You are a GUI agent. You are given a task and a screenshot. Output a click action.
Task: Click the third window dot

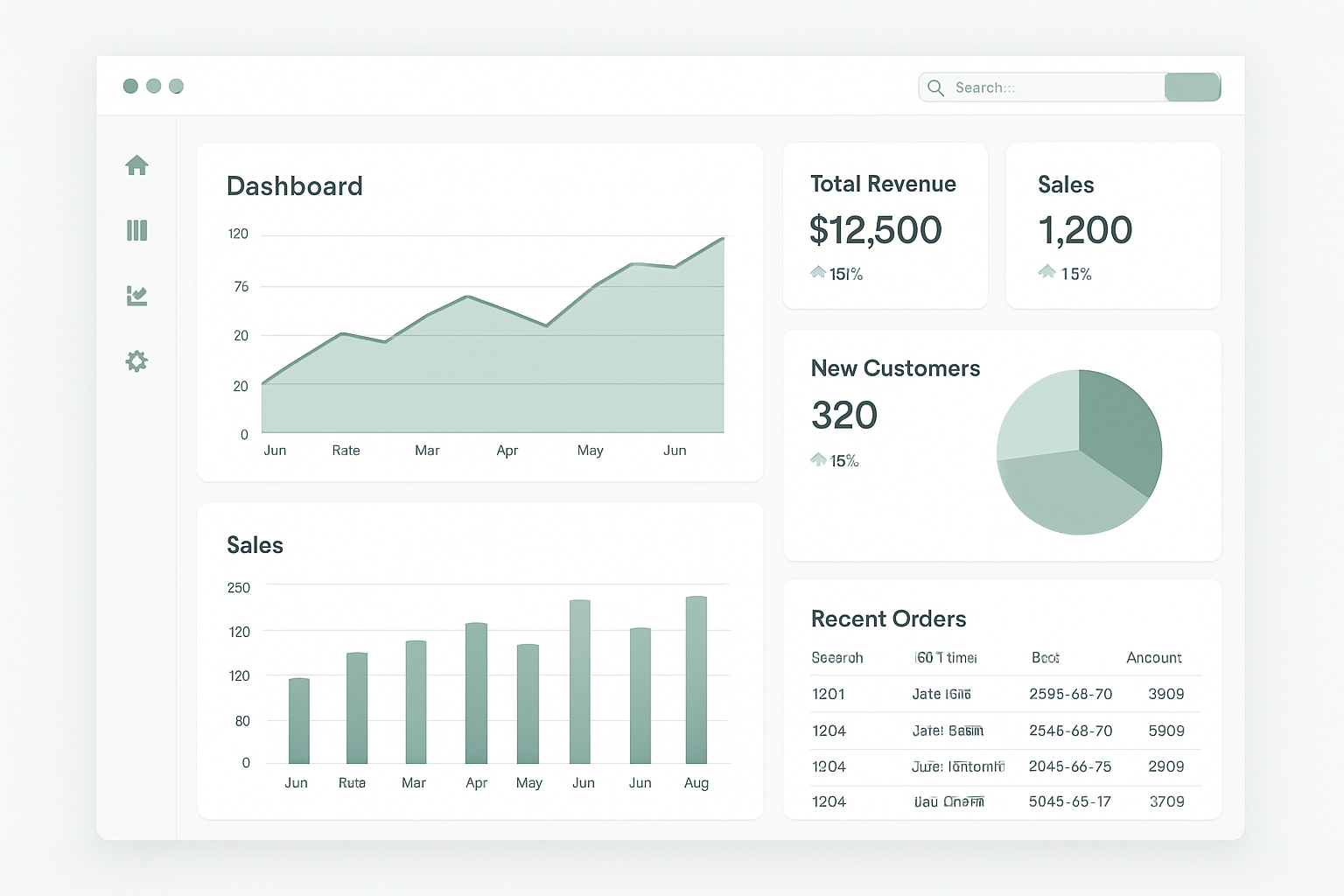pos(176,86)
